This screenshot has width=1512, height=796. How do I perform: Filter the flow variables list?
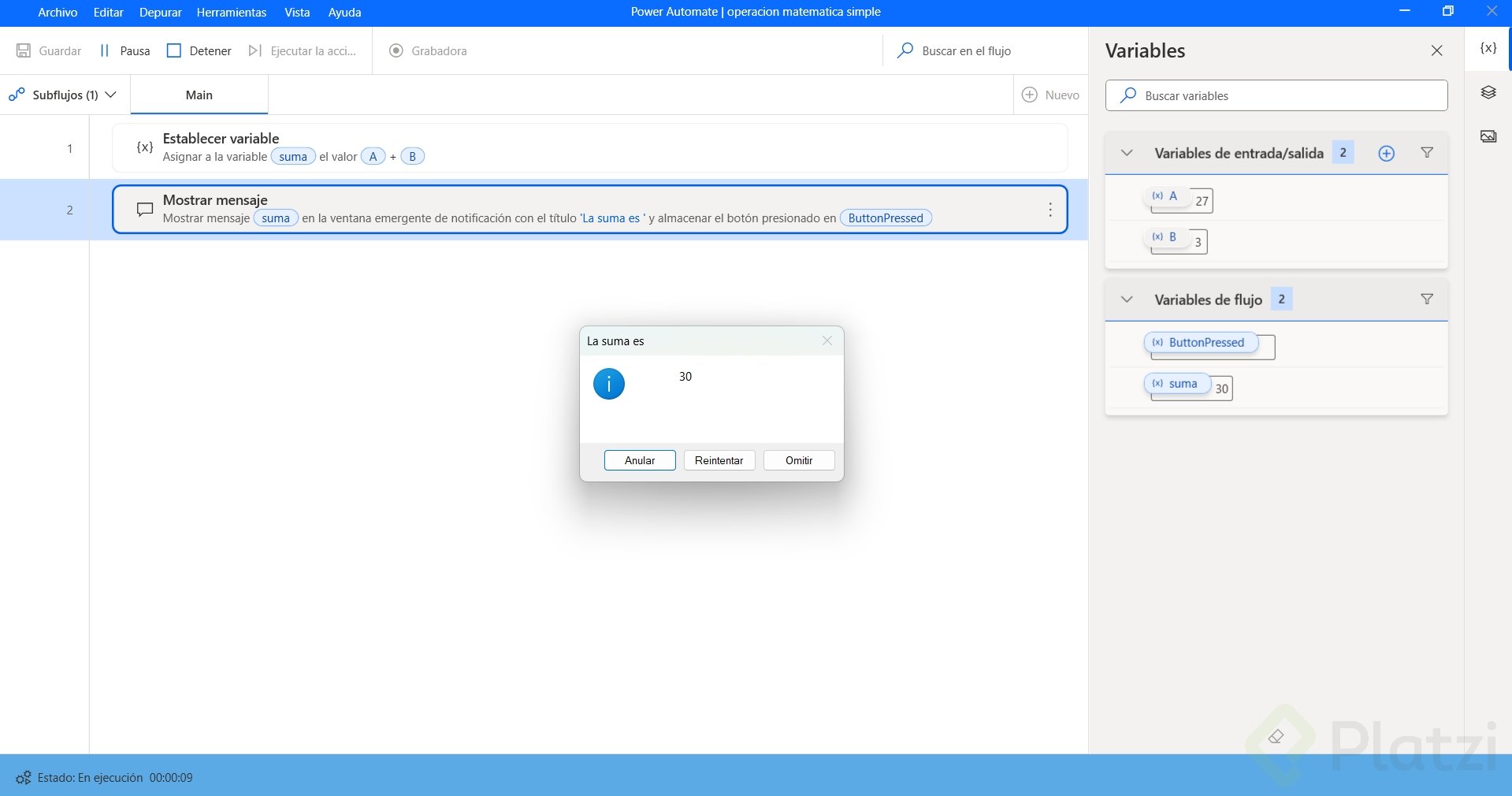1427,299
